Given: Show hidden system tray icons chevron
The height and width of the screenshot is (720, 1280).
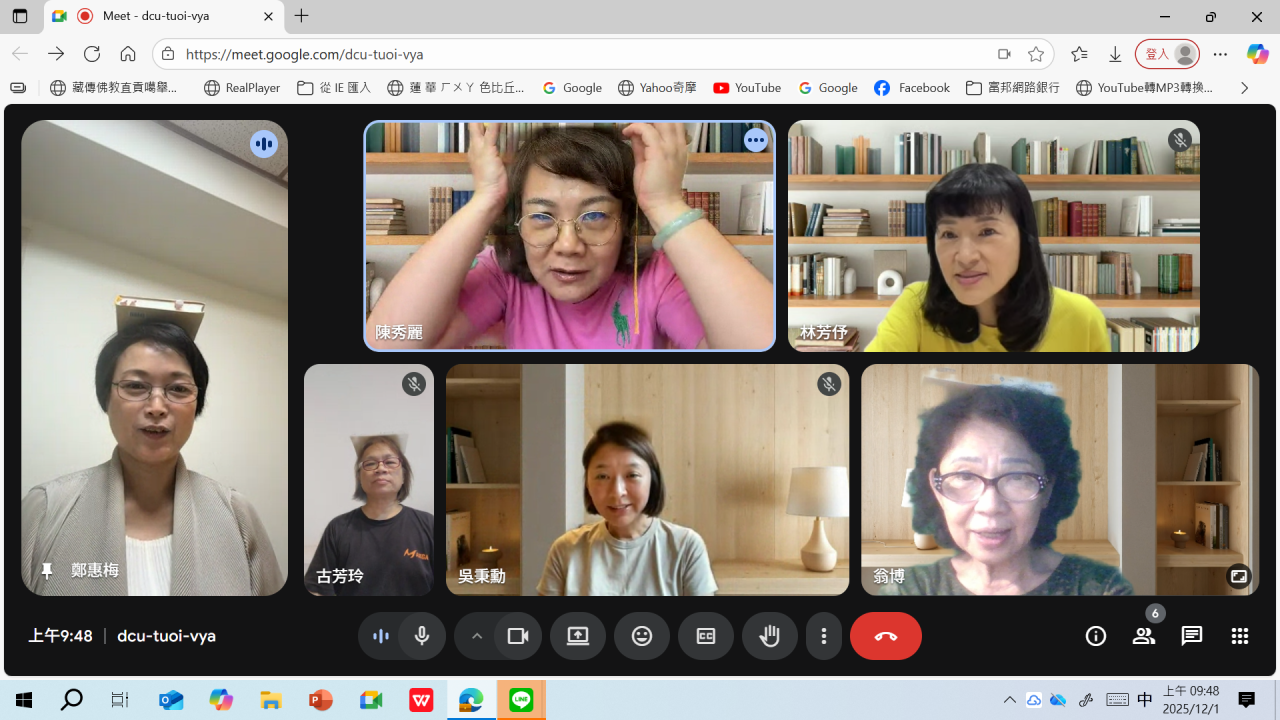Looking at the screenshot, I should [1010, 700].
